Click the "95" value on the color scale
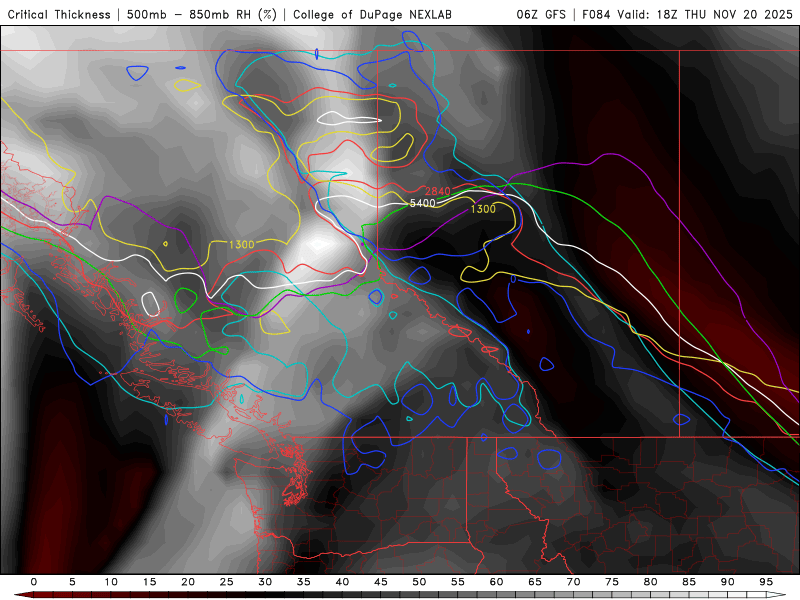The image size is (800, 600). point(766,582)
